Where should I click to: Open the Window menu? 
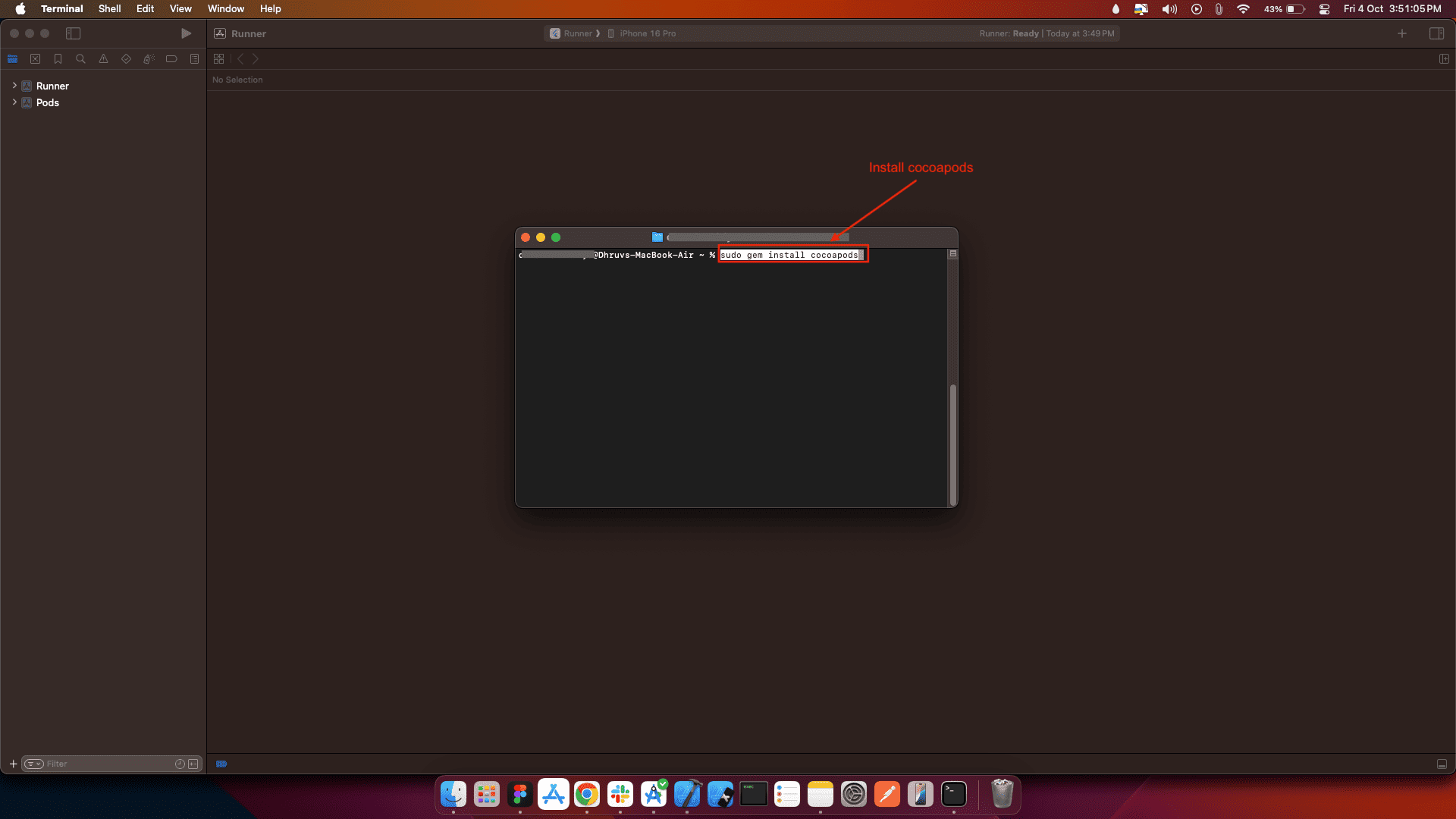click(x=225, y=8)
